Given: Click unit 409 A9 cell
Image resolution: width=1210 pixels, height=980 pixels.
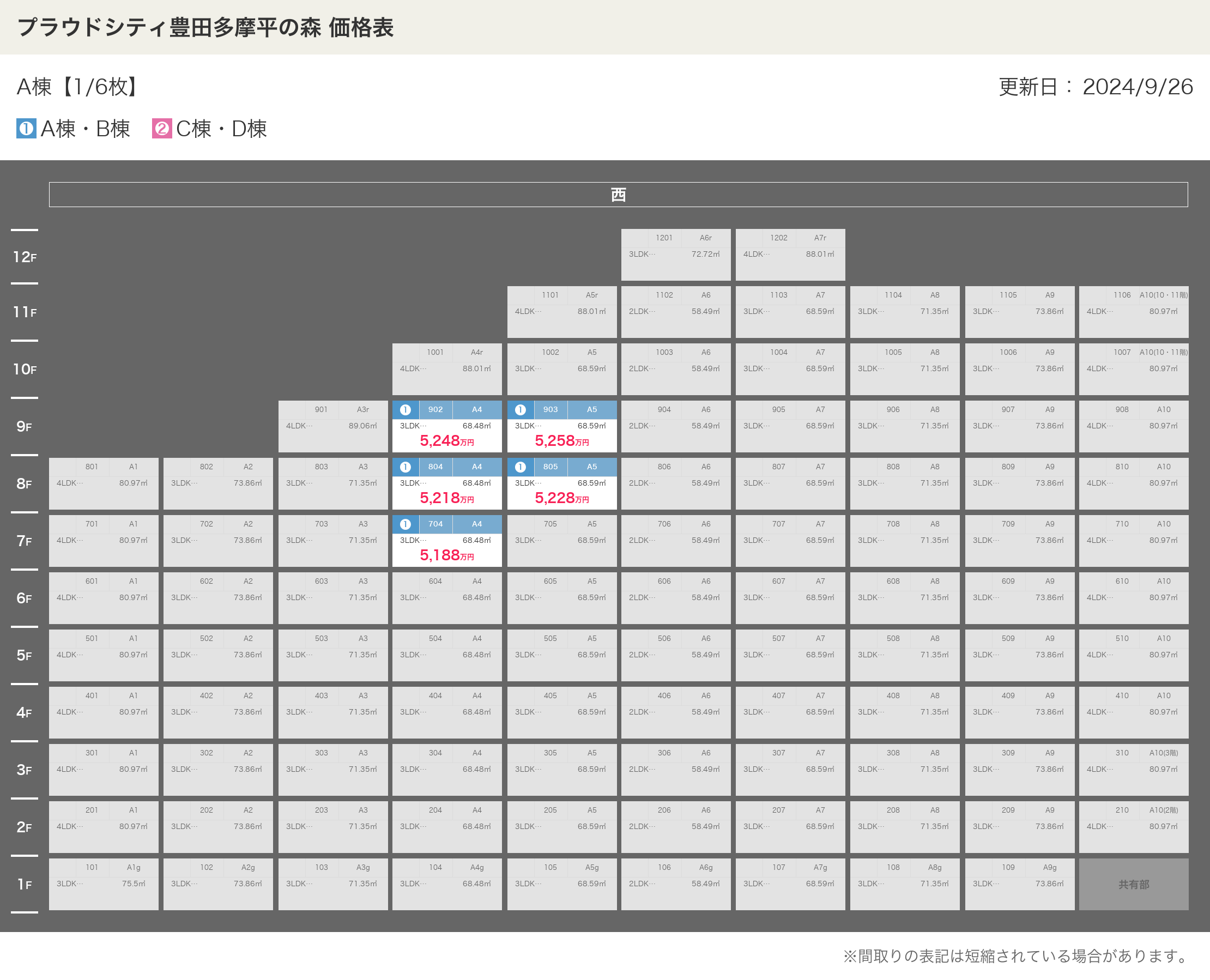Looking at the screenshot, I should click(x=1019, y=712).
